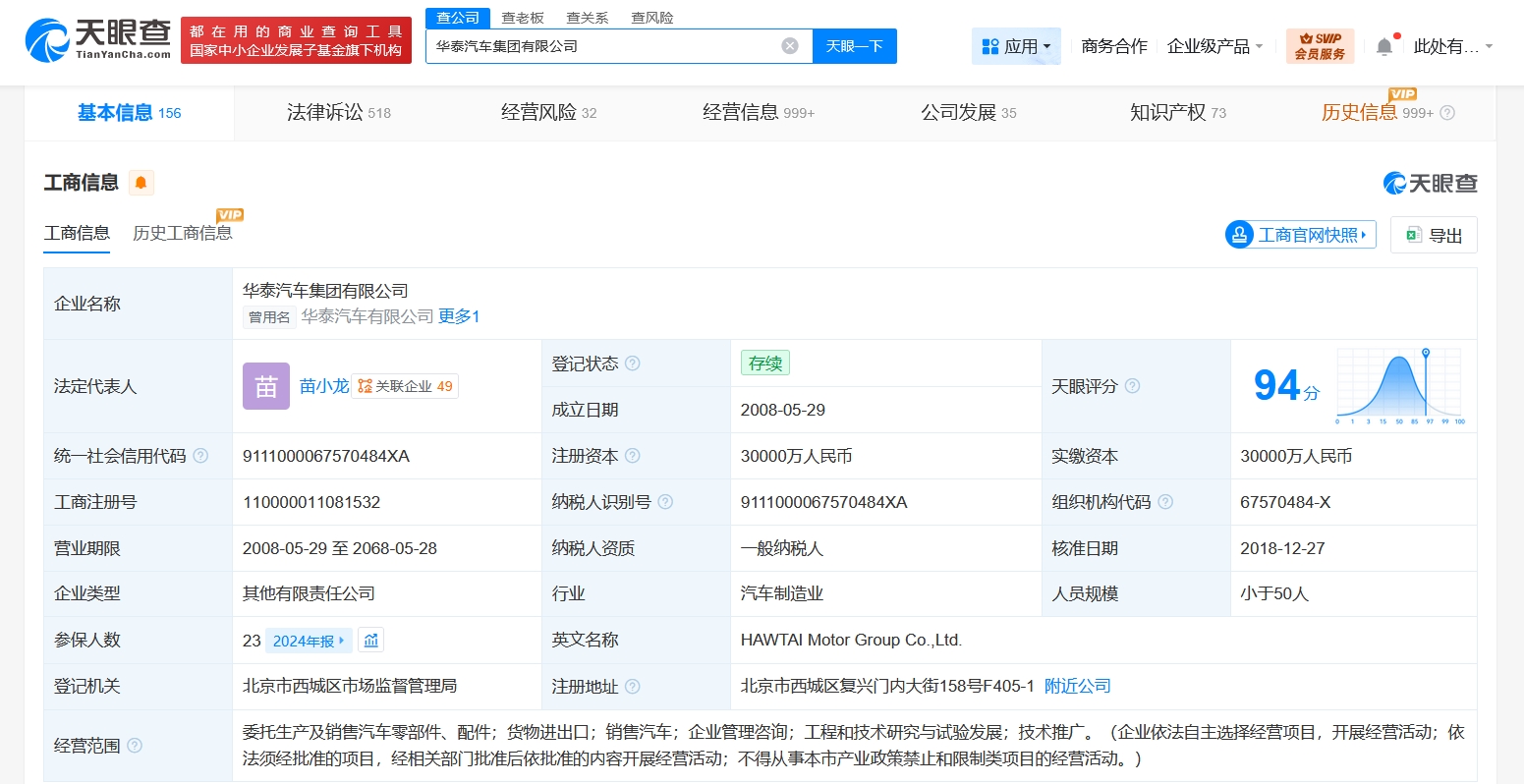Click help icon next to 经营范围

(135, 746)
